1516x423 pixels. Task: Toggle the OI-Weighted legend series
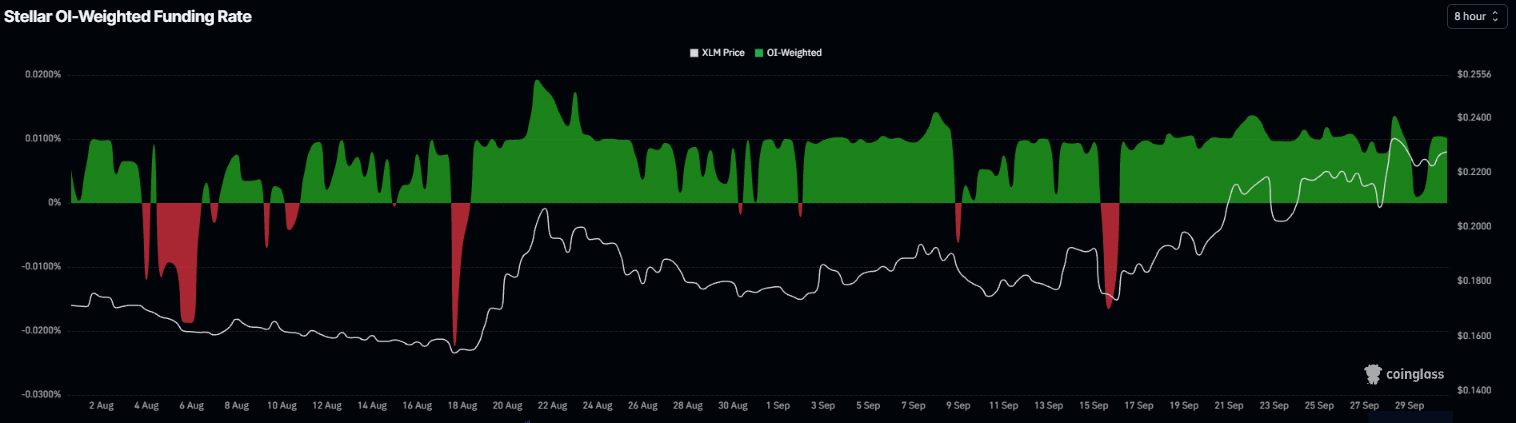[788, 52]
